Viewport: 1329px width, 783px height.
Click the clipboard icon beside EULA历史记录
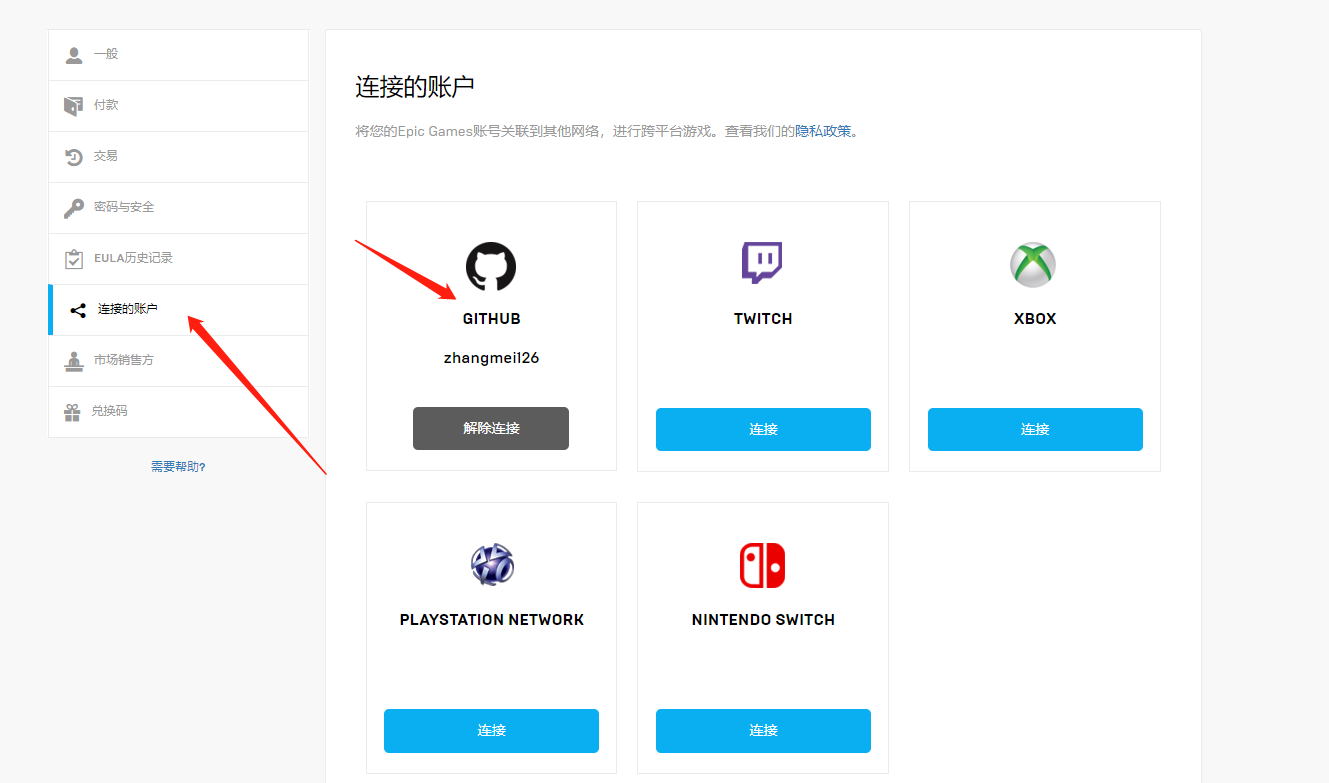coord(74,259)
